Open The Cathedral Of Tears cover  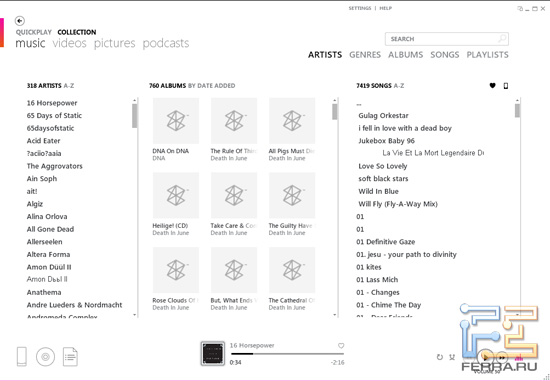click(x=292, y=270)
